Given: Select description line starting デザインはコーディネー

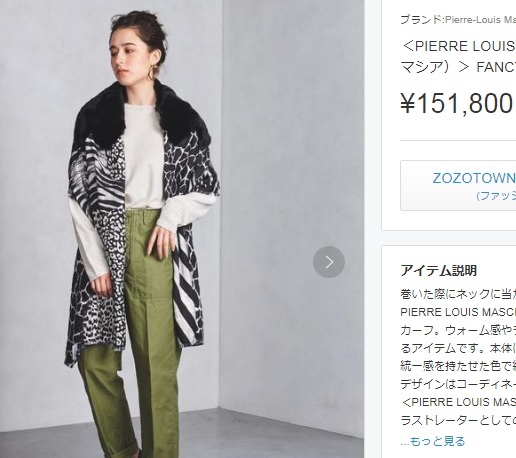Looking at the screenshot, I should click(x=458, y=384).
